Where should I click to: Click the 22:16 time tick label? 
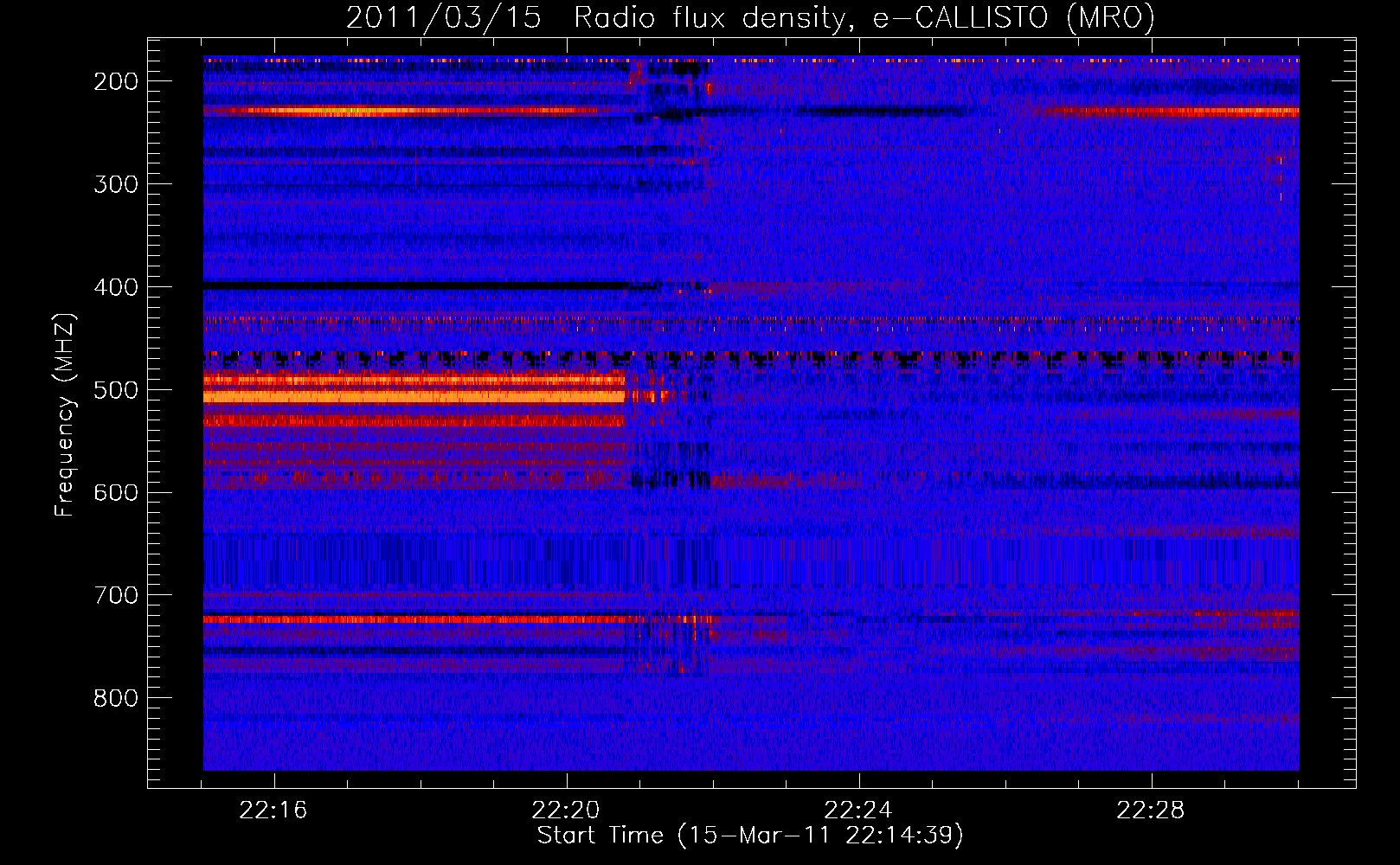tap(273, 811)
